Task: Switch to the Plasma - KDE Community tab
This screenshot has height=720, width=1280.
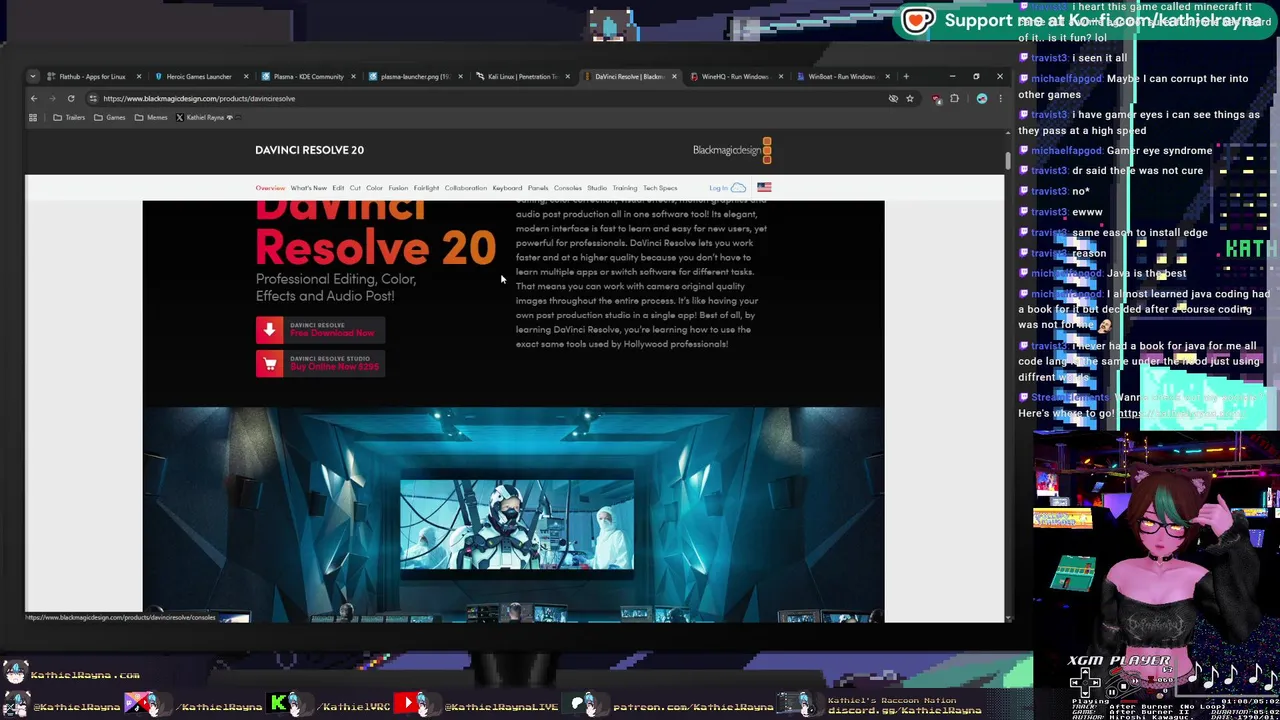Action: (x=307, y=76)
